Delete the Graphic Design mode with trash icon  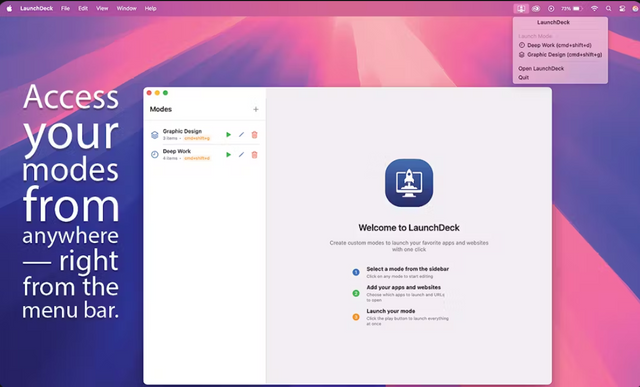pos(254,135)
